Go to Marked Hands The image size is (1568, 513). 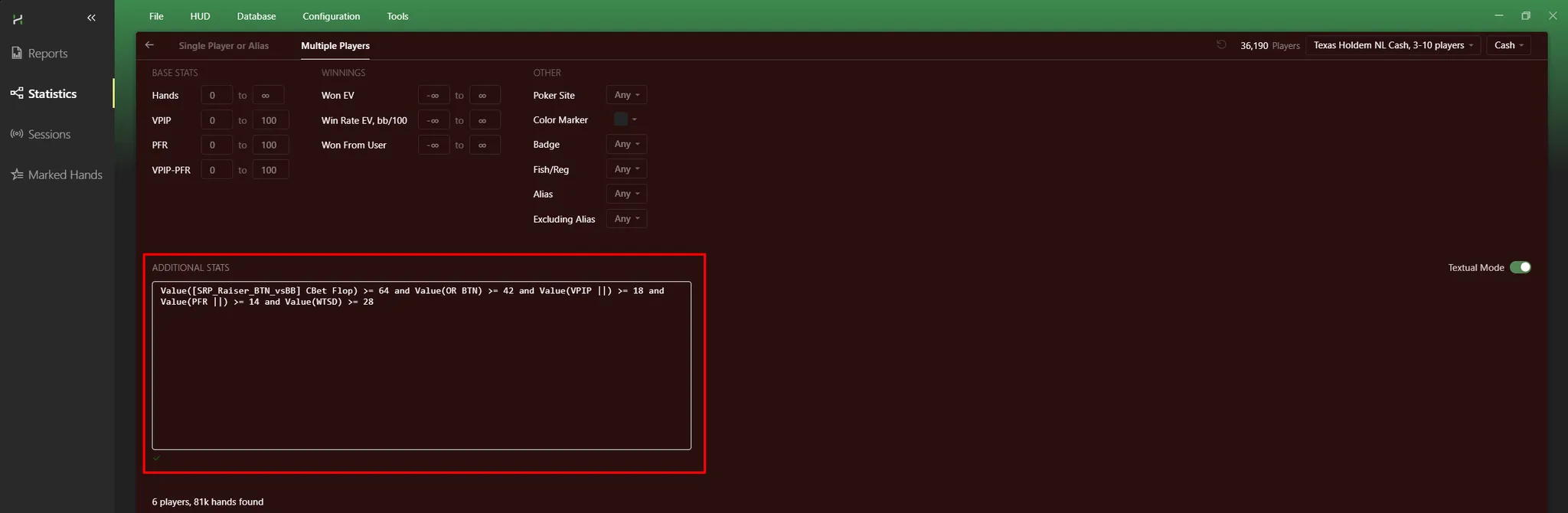click(57, 175)
